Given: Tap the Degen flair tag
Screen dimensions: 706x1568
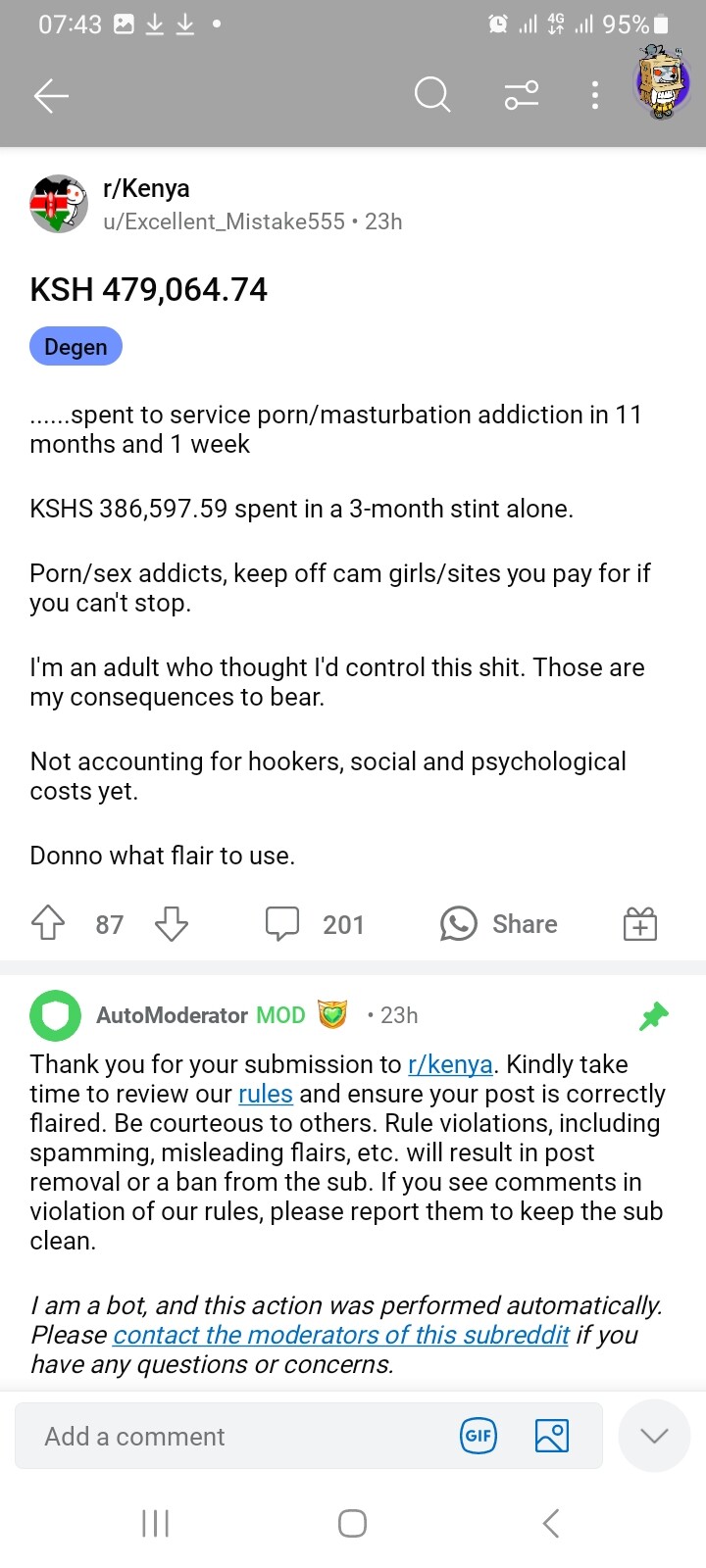Looking at the screenshot, I should click(x=76, y=347).
